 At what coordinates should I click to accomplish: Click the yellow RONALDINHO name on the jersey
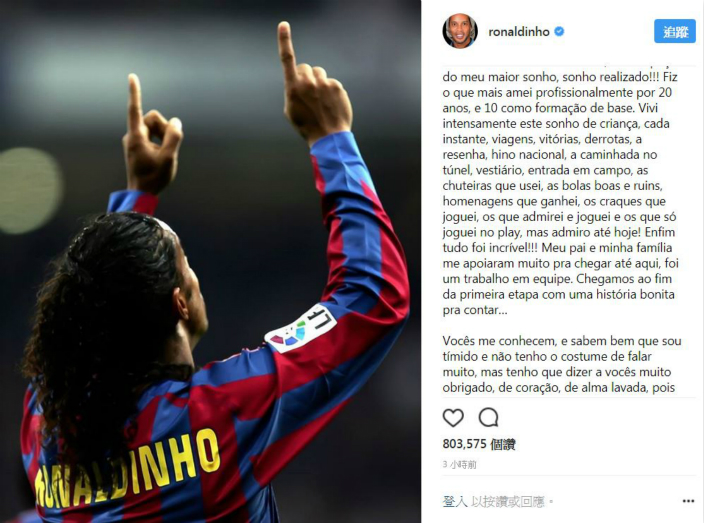tap(127, 467)
